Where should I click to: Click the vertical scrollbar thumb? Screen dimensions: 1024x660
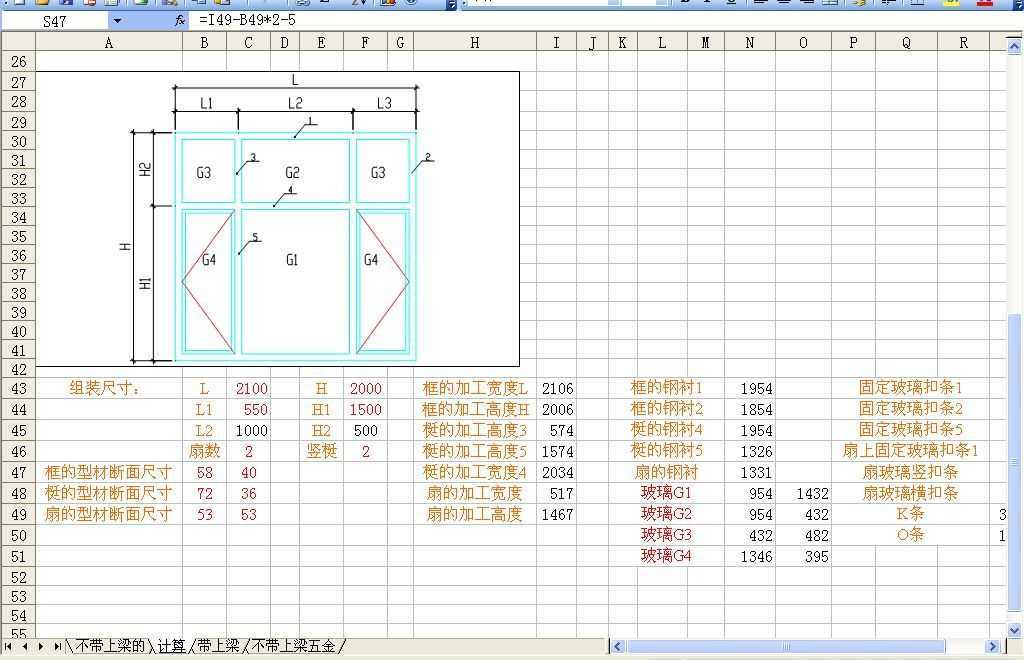click(1014, 463)
